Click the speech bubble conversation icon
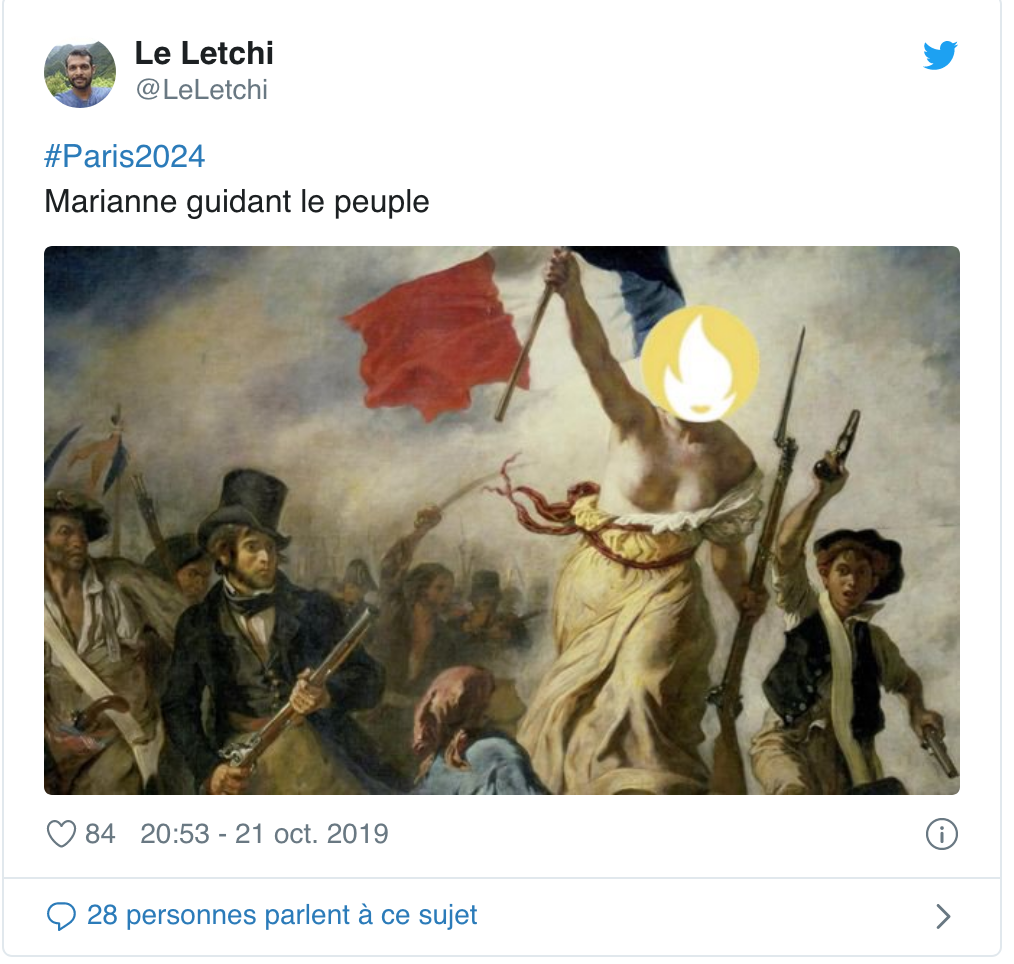Screen dimensions: 1014x964 pos(61,916)
